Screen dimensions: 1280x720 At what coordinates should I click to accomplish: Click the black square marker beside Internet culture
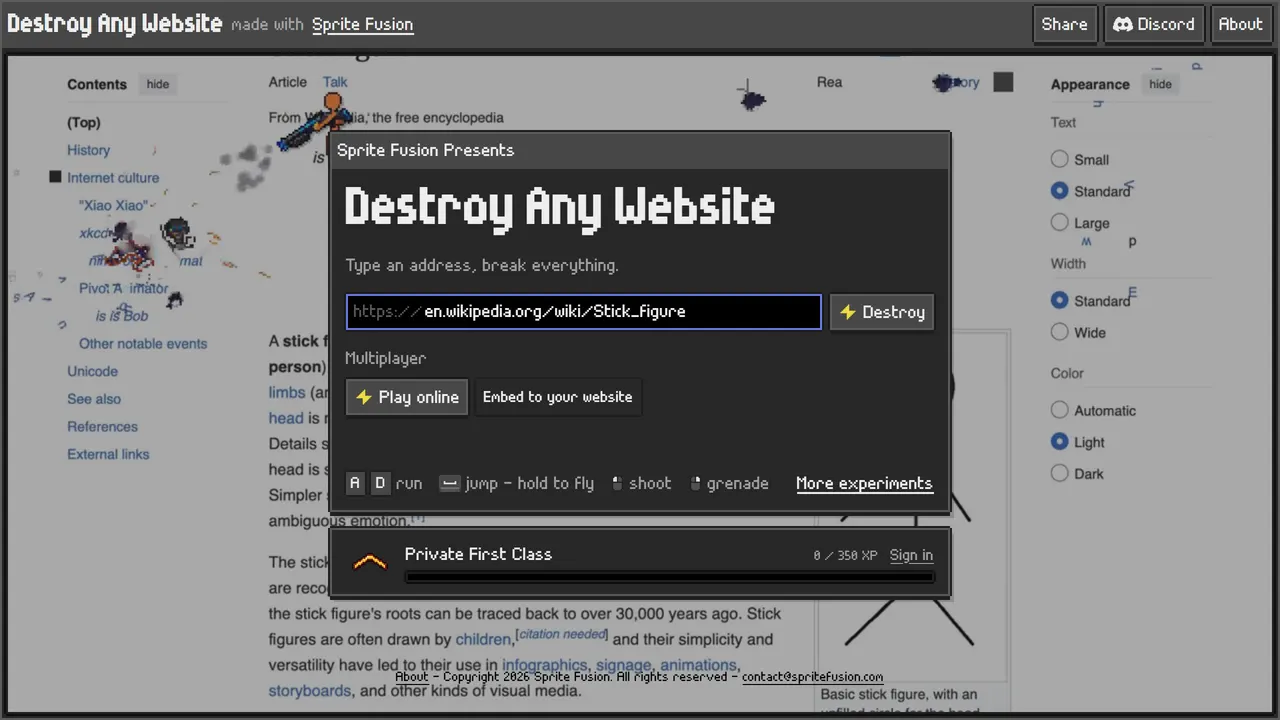coord(55,177)
